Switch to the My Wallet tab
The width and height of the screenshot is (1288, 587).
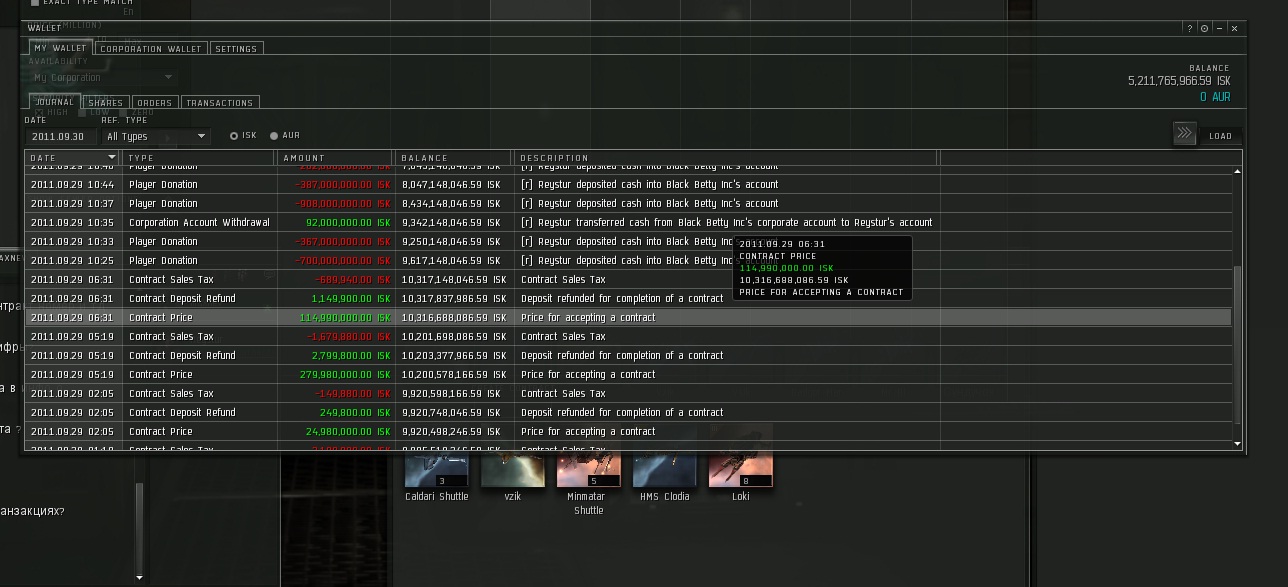click(x=60, y=48)
